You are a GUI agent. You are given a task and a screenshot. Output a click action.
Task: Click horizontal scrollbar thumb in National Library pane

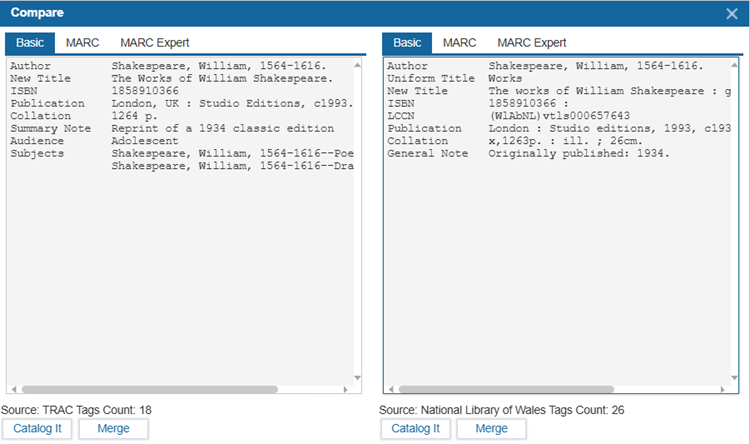(507, 389)
